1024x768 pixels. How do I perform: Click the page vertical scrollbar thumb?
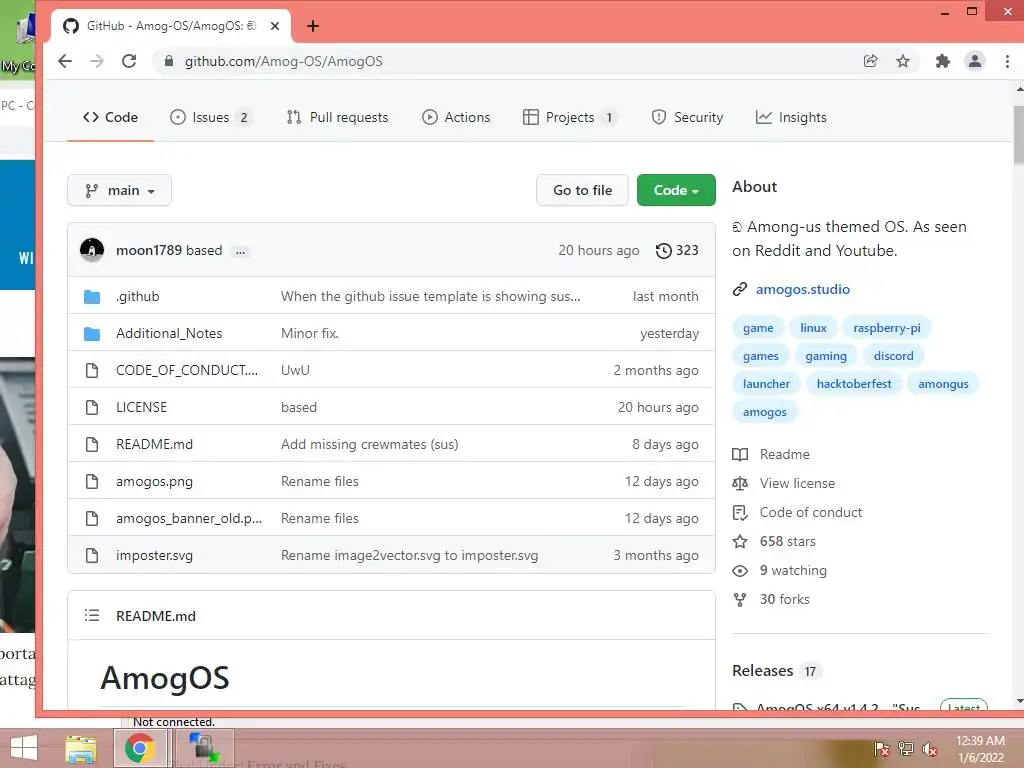tap(1019, 135)
